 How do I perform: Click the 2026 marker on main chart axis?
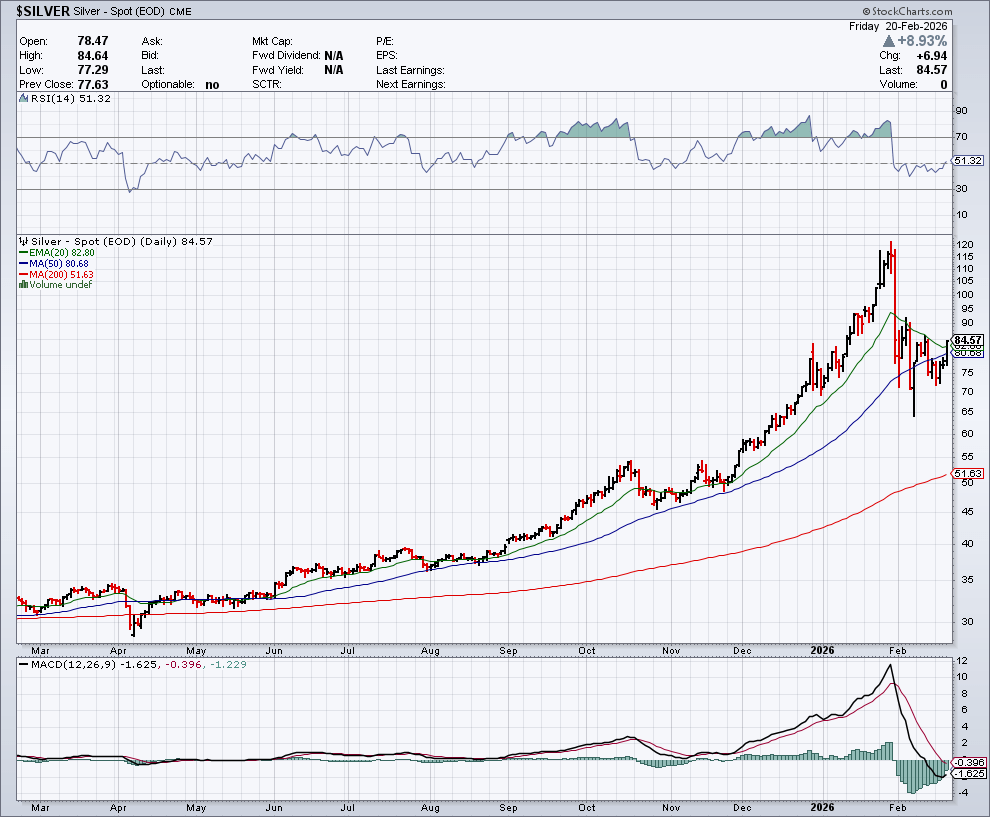(x=821, y=650)
